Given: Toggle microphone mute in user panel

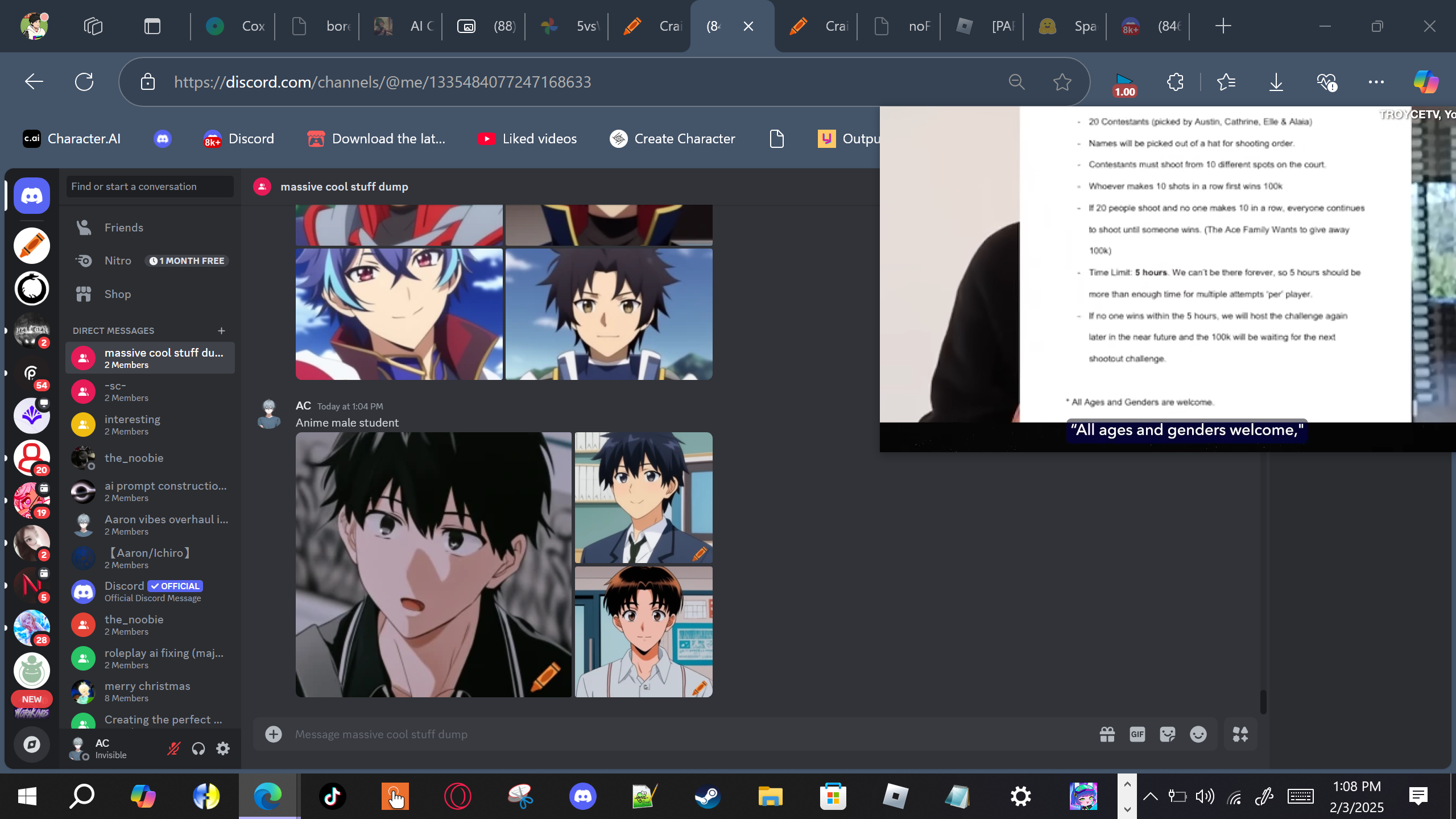Looking at the screenshot, I should click(x=173, y=748).
